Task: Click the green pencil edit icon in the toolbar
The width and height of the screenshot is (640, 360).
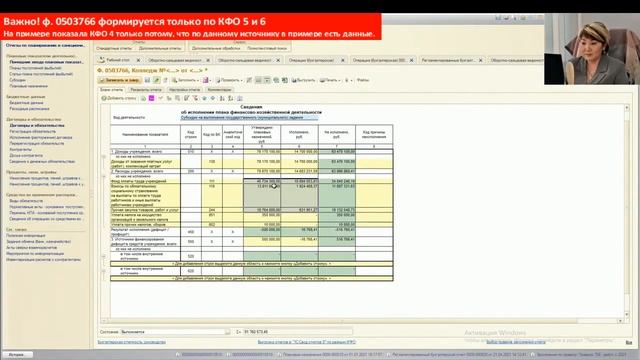Action: [156, 80]
